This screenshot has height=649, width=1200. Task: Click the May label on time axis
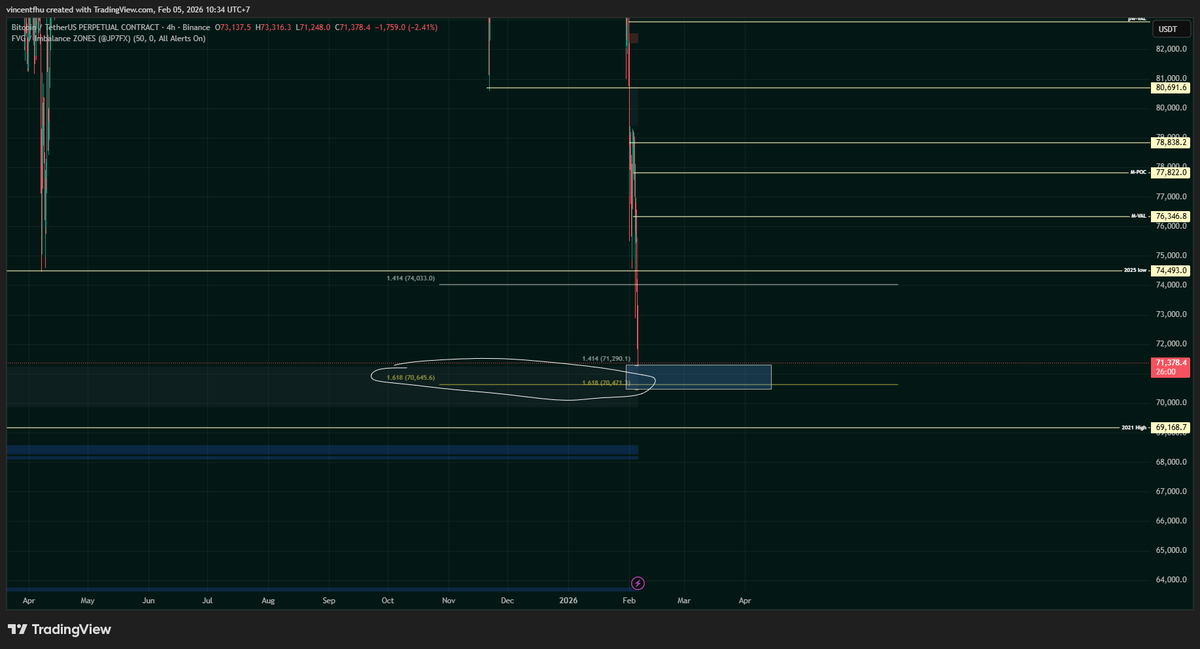pos(87,601)
